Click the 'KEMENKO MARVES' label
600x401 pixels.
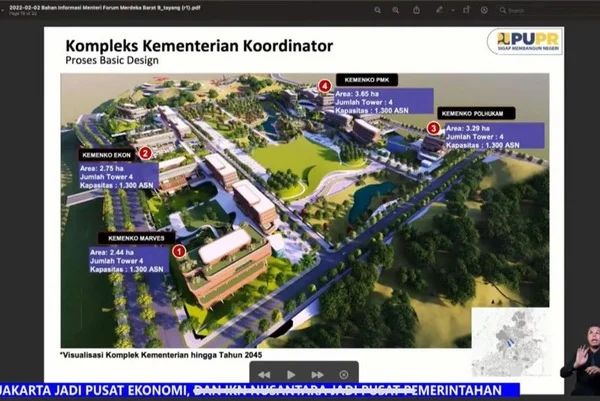click(x=136, y=238)
